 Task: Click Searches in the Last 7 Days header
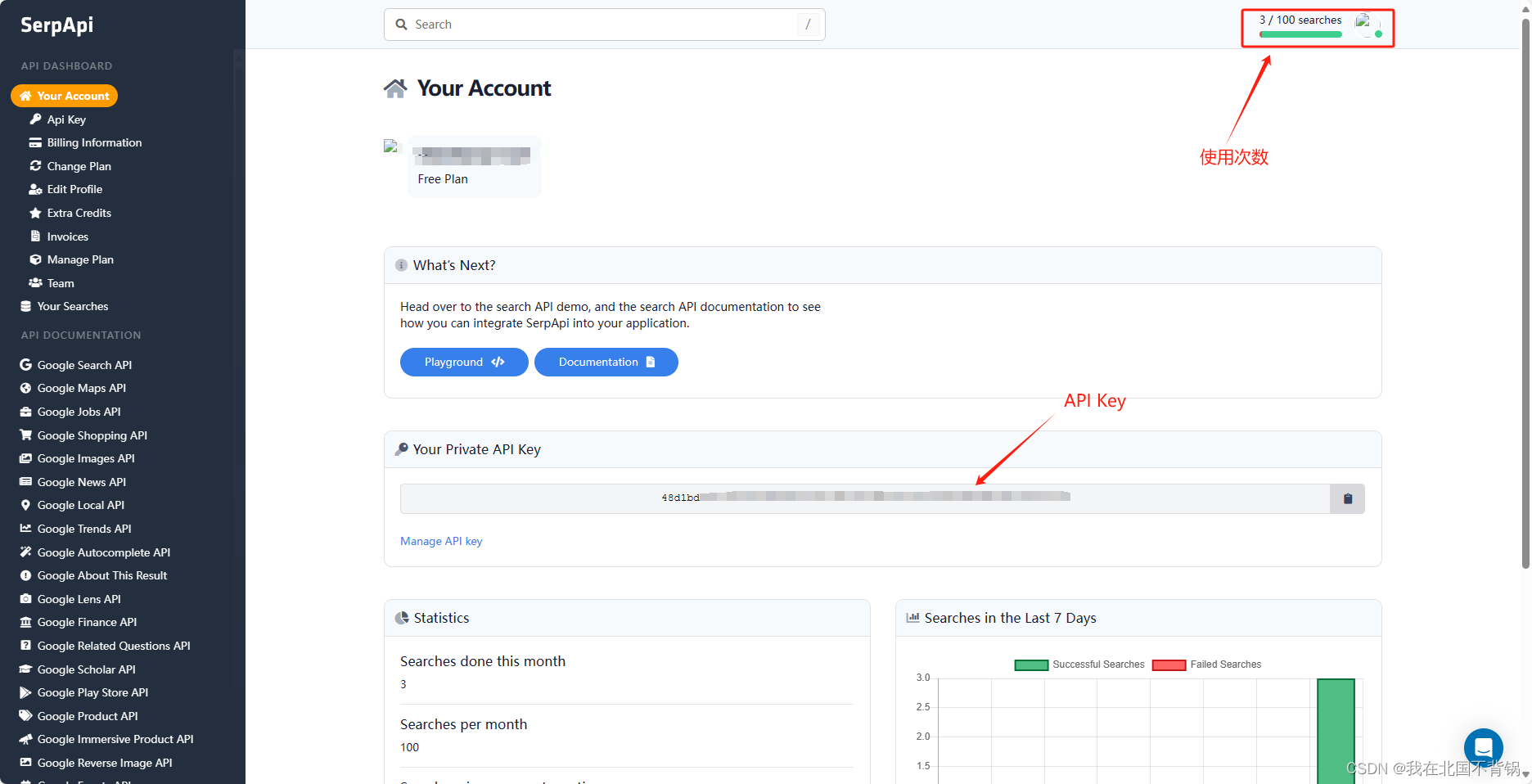point(1138,618)
